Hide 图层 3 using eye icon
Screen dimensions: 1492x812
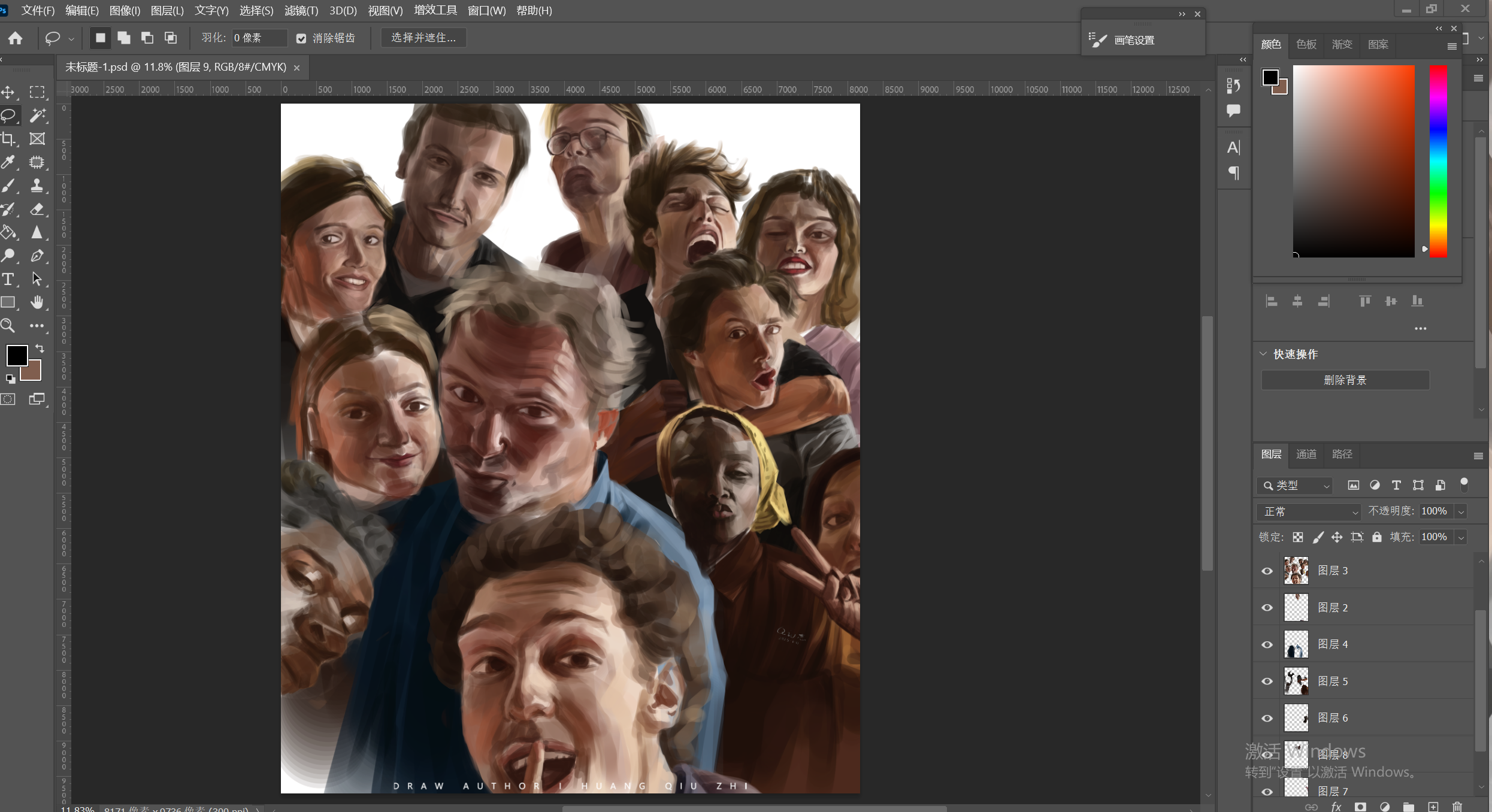click(x=1267, y=571)
